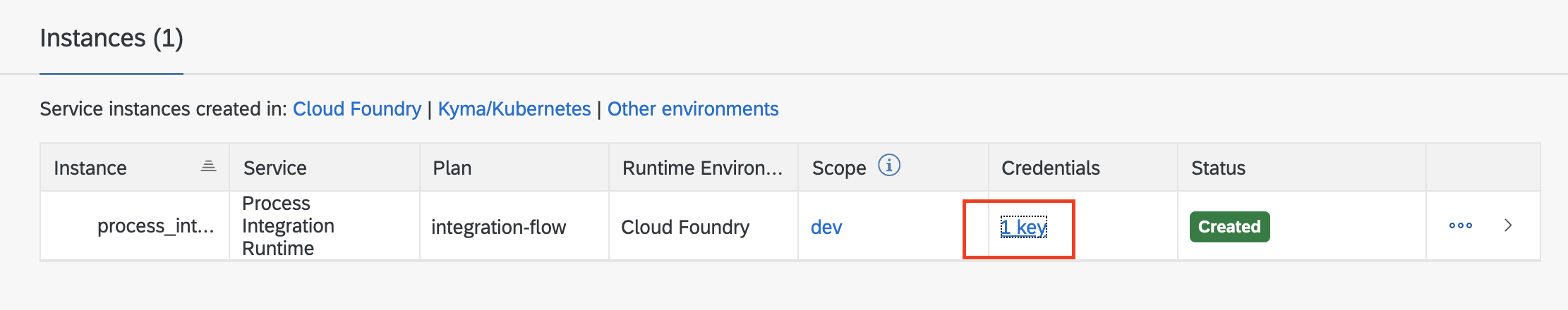Click the Created status badge
Screen dimensions: 1568x310
1229,227
